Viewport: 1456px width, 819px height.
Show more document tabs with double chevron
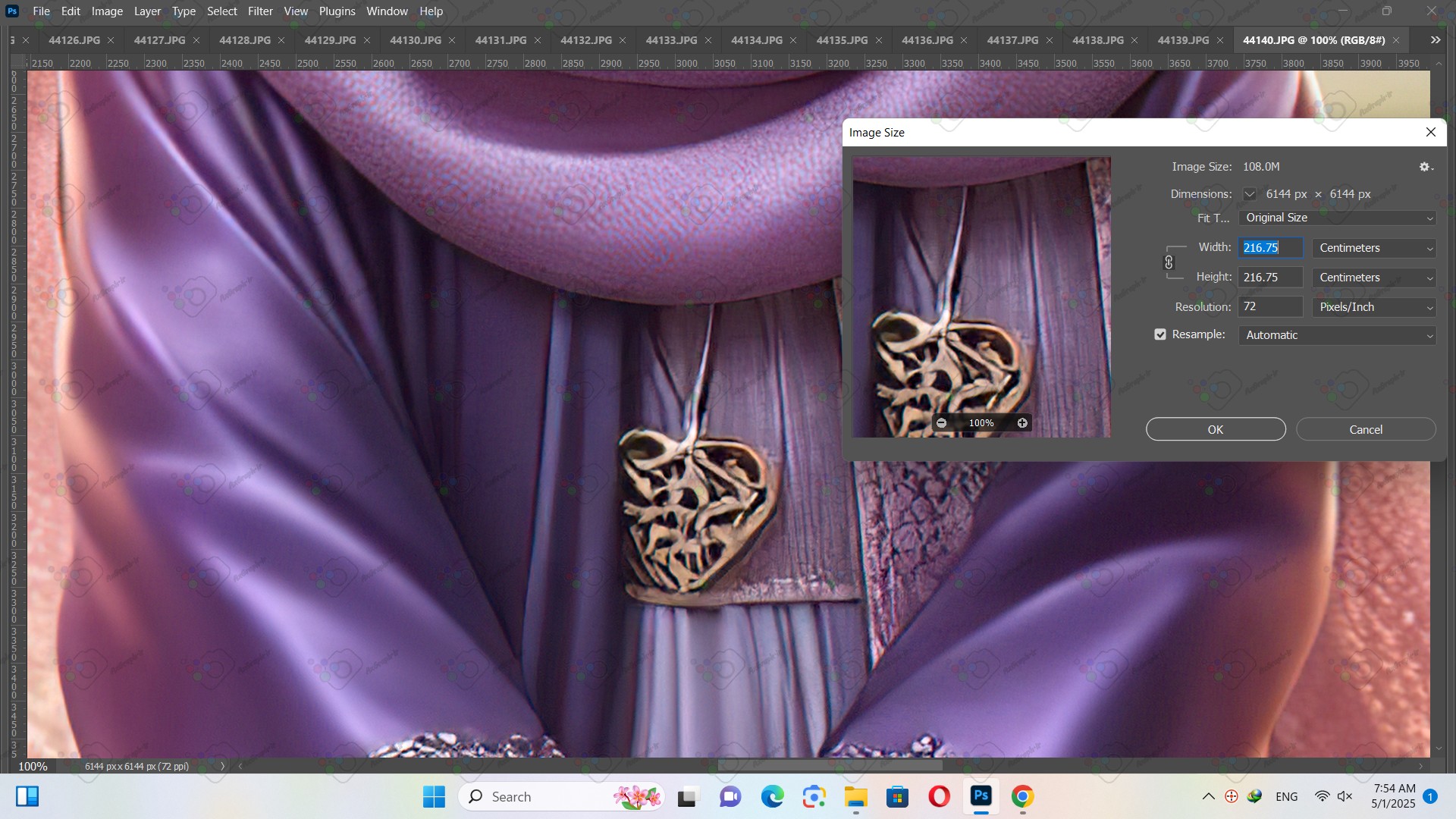[1436, 40]
